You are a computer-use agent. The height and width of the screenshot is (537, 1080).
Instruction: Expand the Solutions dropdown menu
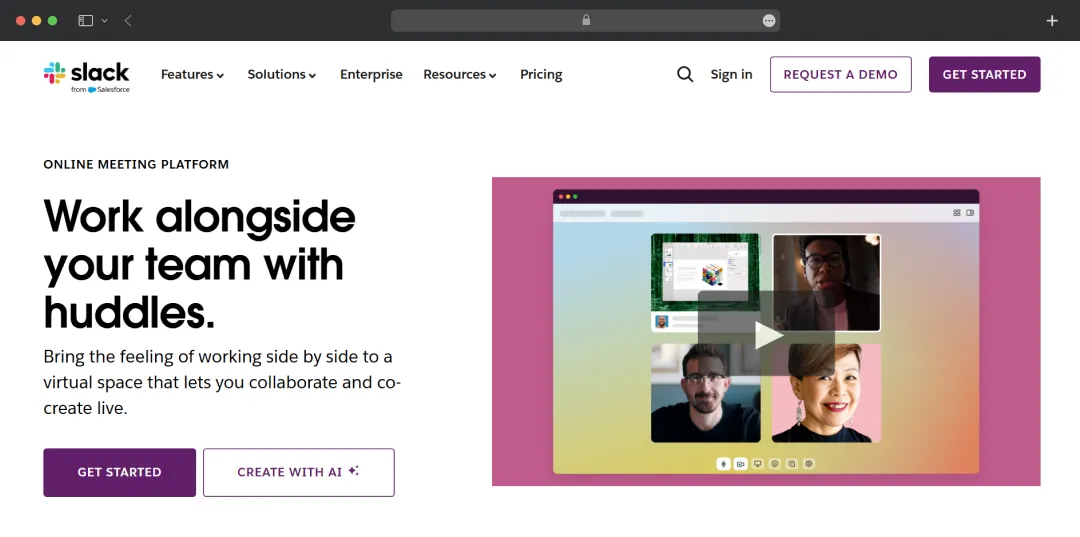[282, 74]
